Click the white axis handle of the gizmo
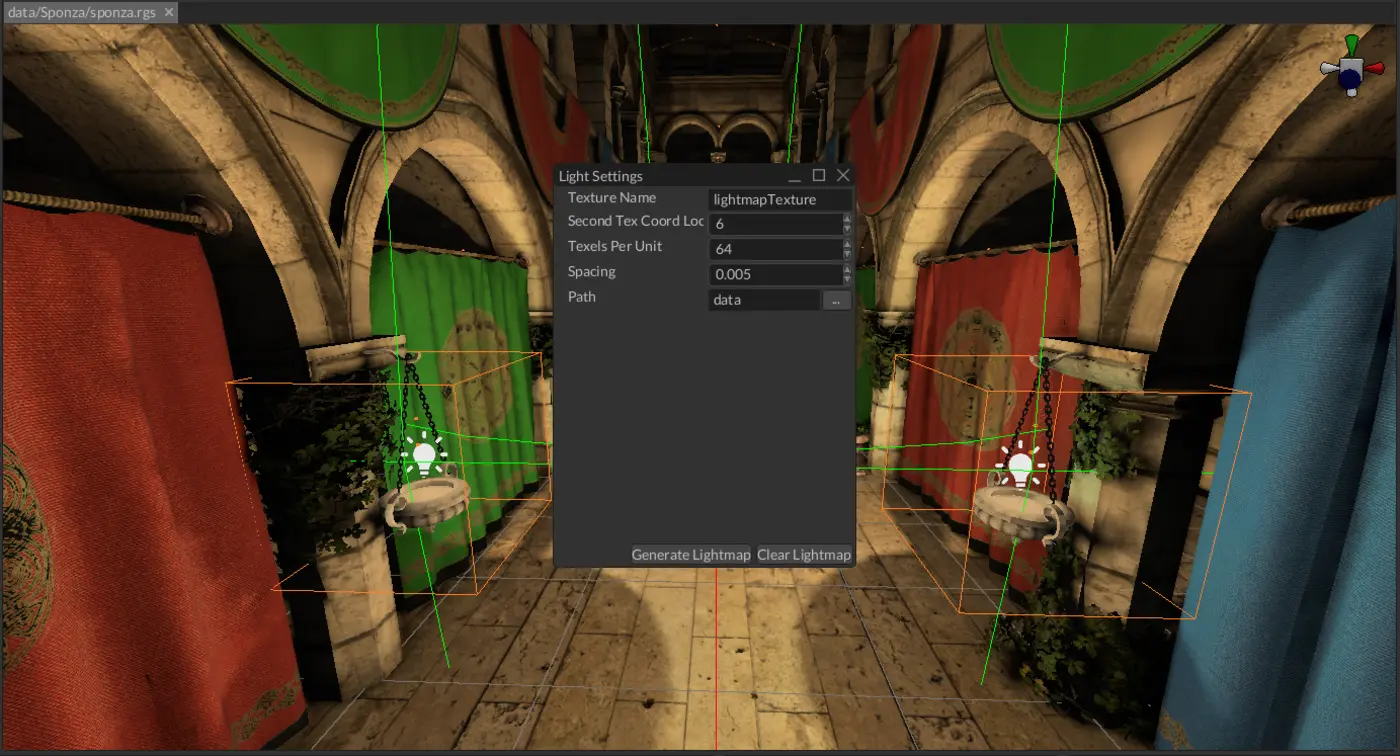The width and height of the screenshot is (1400, 756). 1328,68
